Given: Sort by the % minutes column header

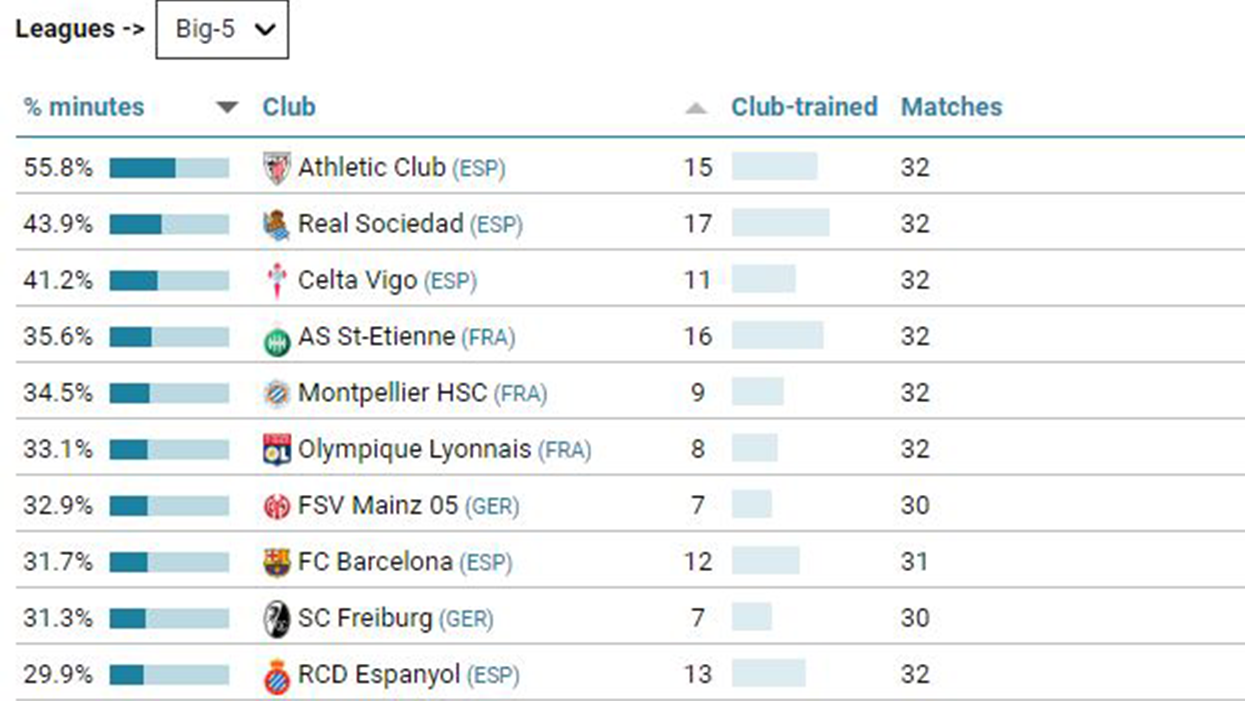Looking at the screenshot, I should [x=84, y=107].
